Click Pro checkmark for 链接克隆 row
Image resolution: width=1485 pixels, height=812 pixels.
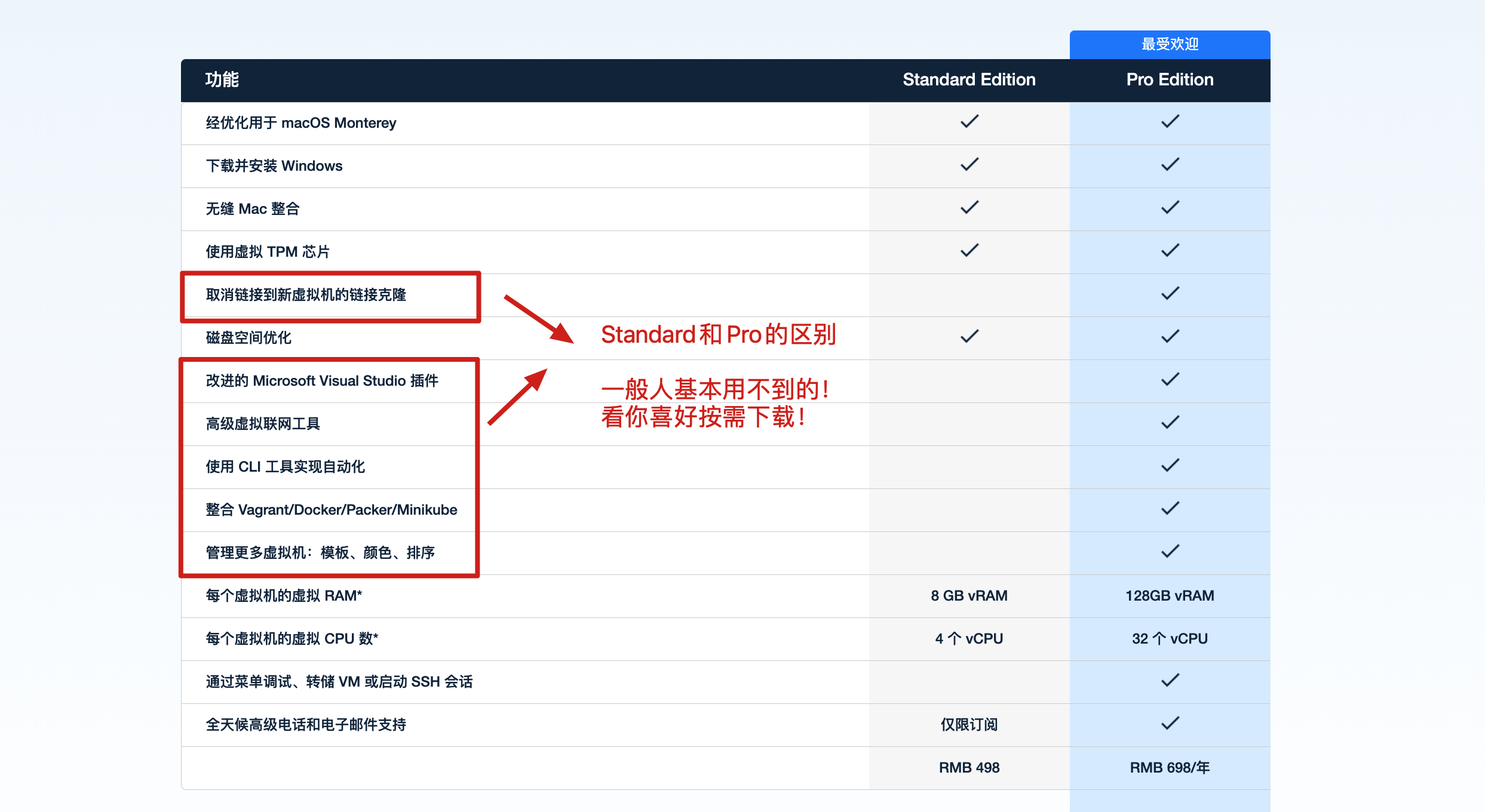(1170, 293)
